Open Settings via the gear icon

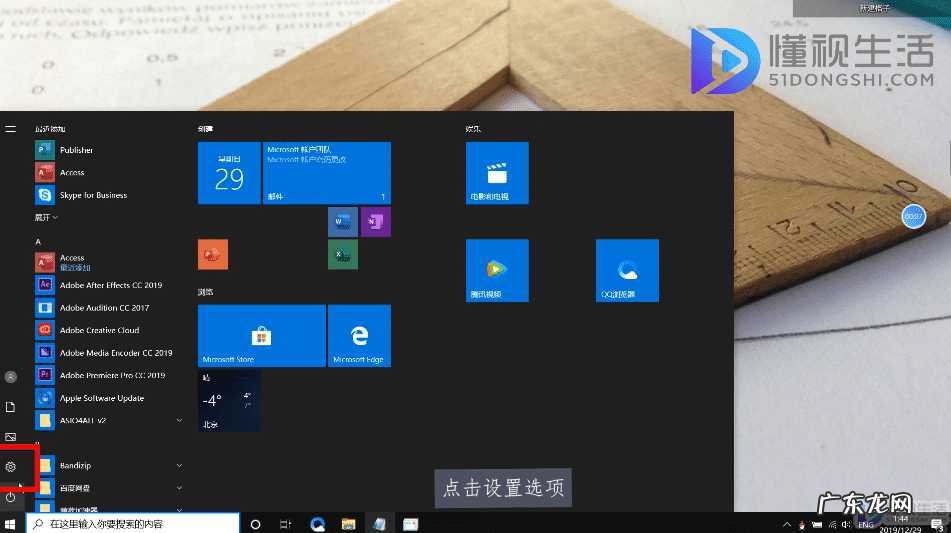[11, 467]
